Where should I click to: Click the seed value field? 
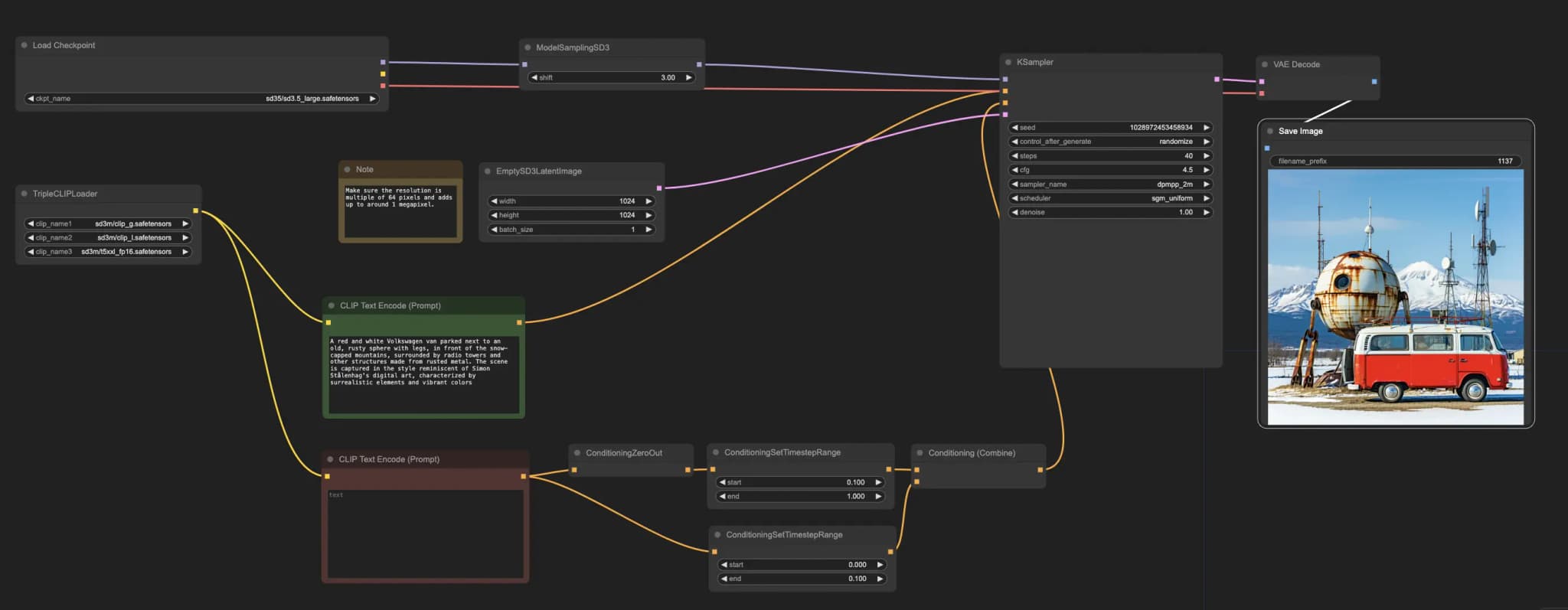click(x=1110, y=127)
